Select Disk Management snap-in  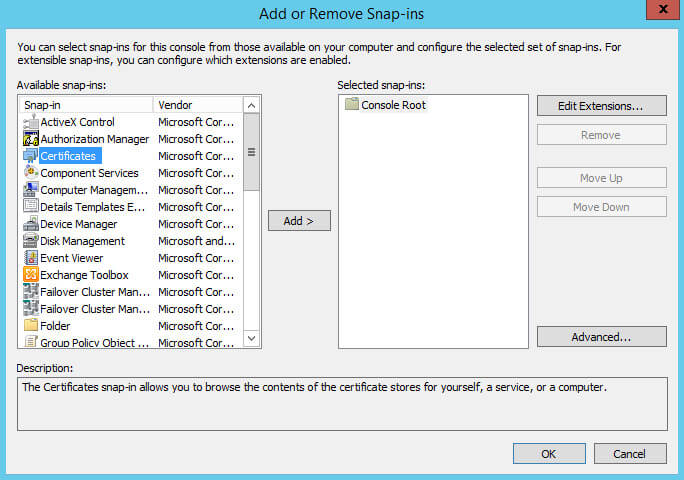point(82,241)
